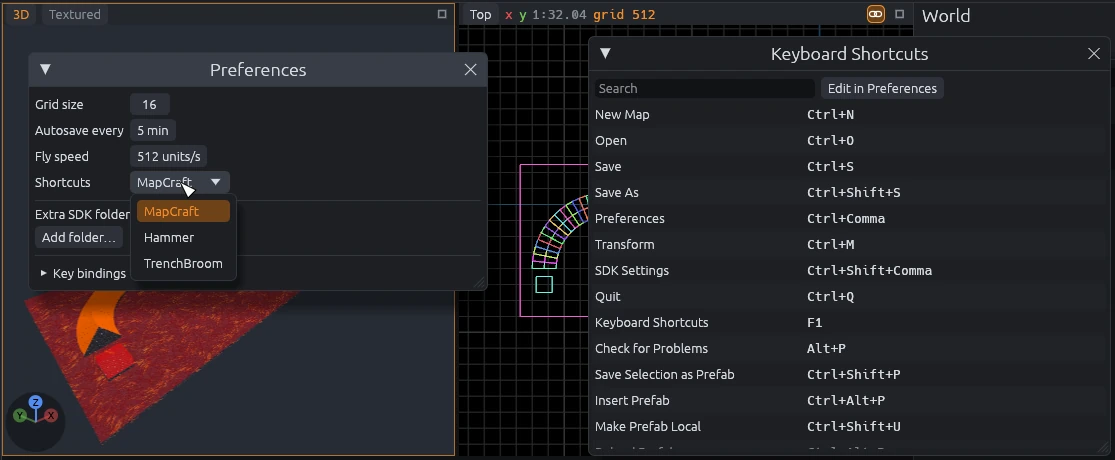Expand the Key bindings section
Screen dimensions: 1115x460
point(82,274)
